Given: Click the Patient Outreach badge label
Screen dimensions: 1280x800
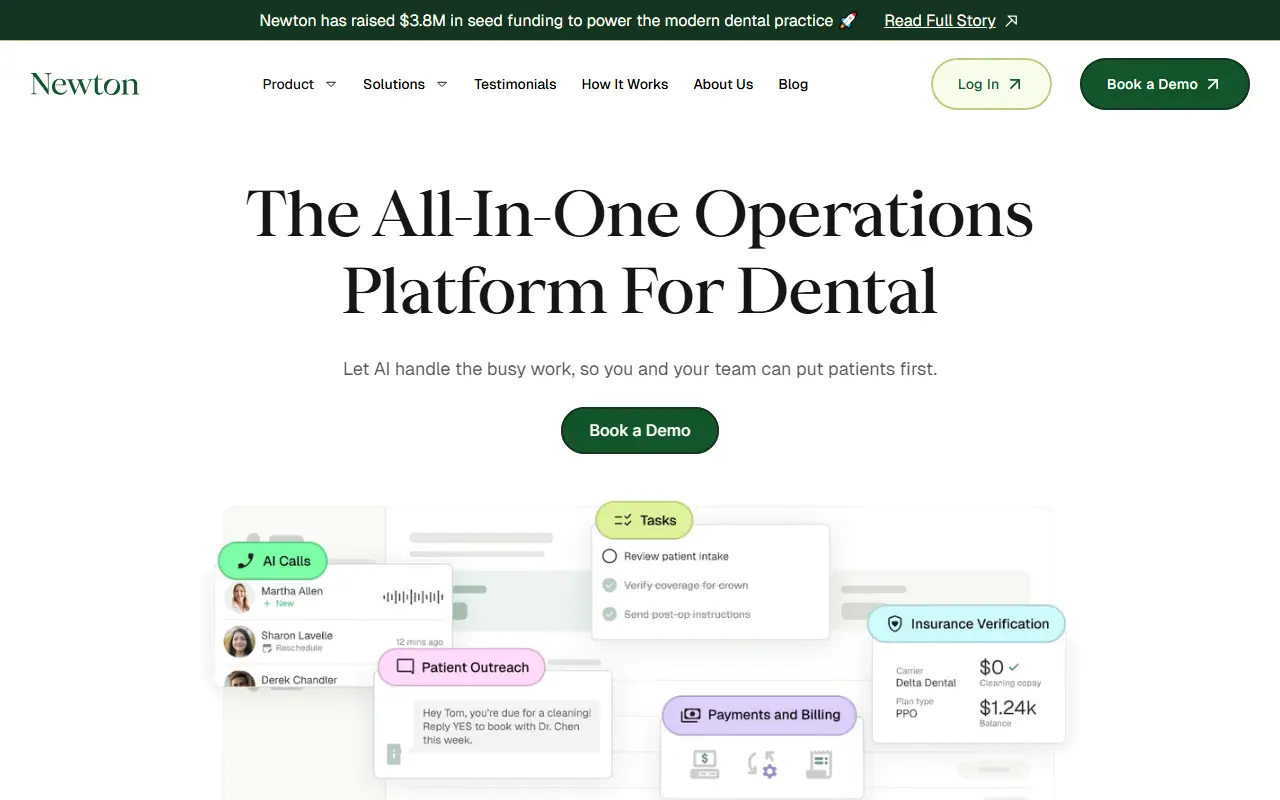Looking at the screenshot, I should tap(475, 667).
